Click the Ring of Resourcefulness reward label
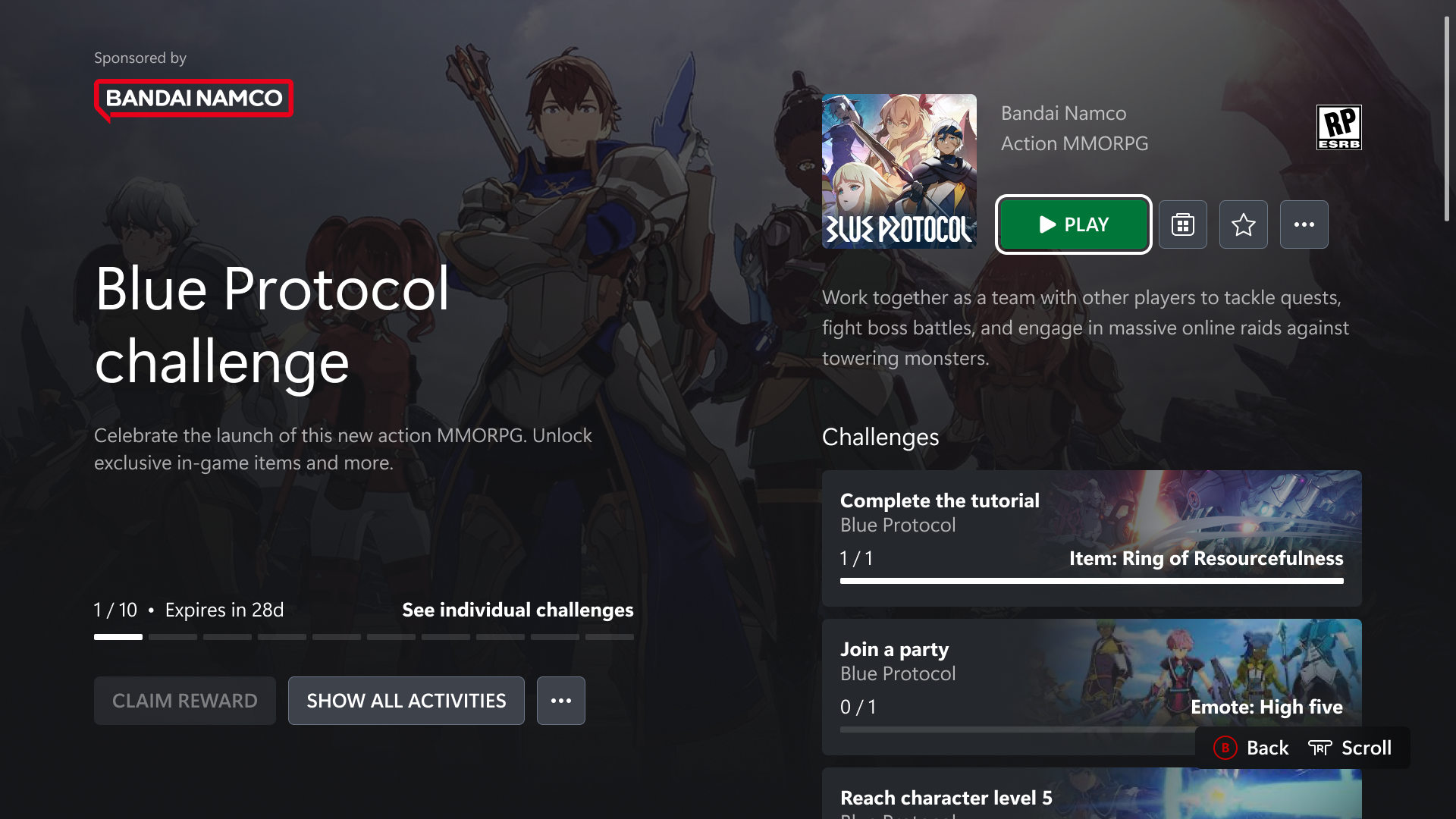The image size is (1456, 819). pos(1206,558)
